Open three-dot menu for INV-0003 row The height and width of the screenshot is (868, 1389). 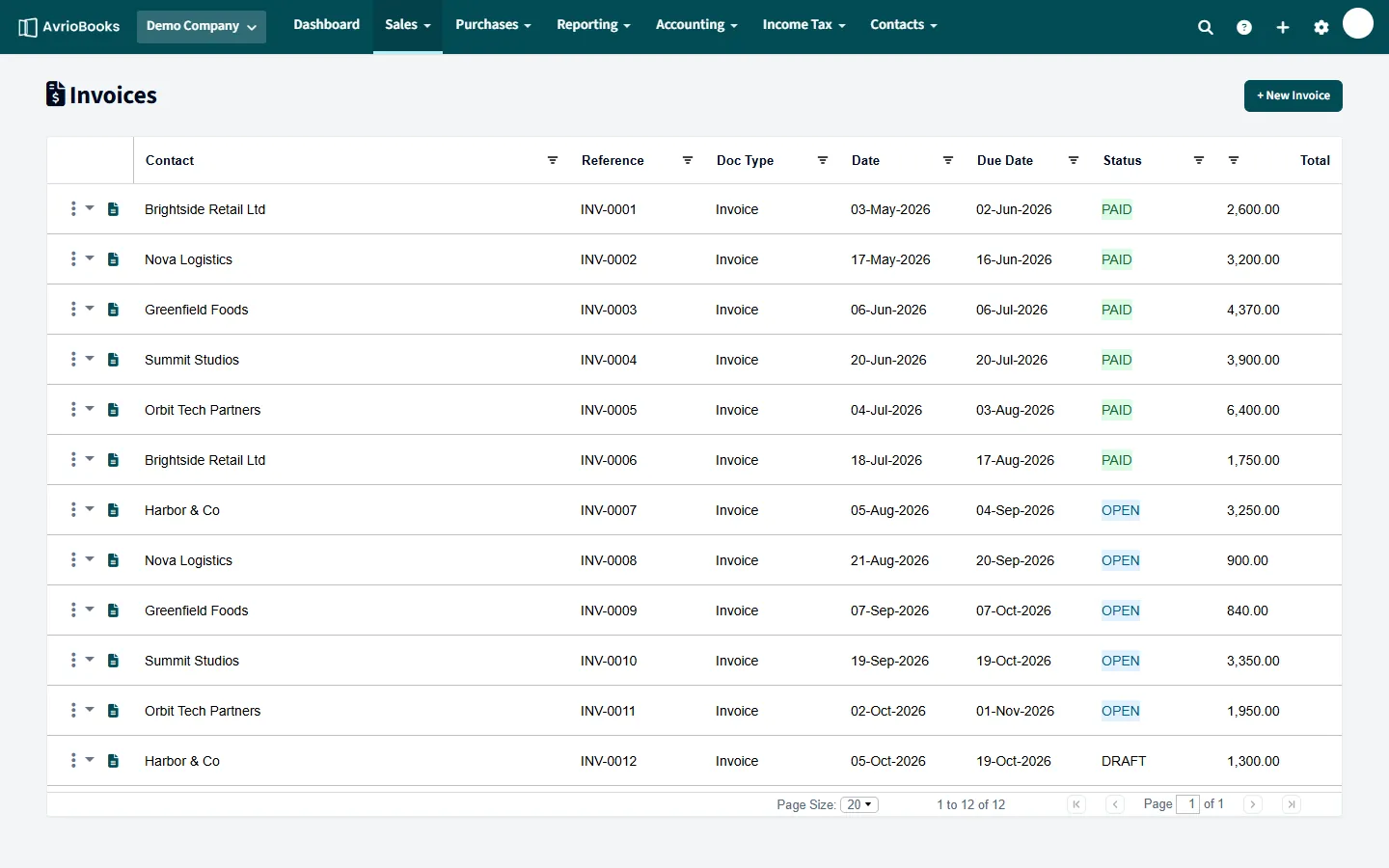(73, 309)
